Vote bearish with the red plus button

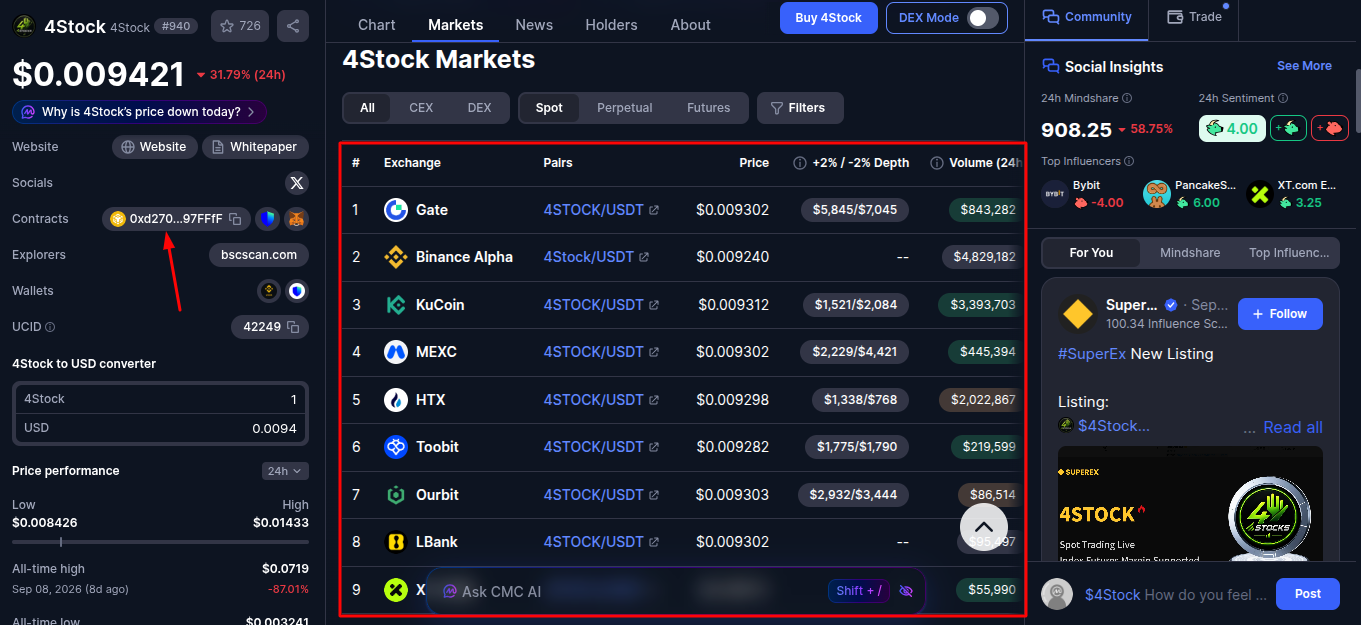click(1332, 128)
